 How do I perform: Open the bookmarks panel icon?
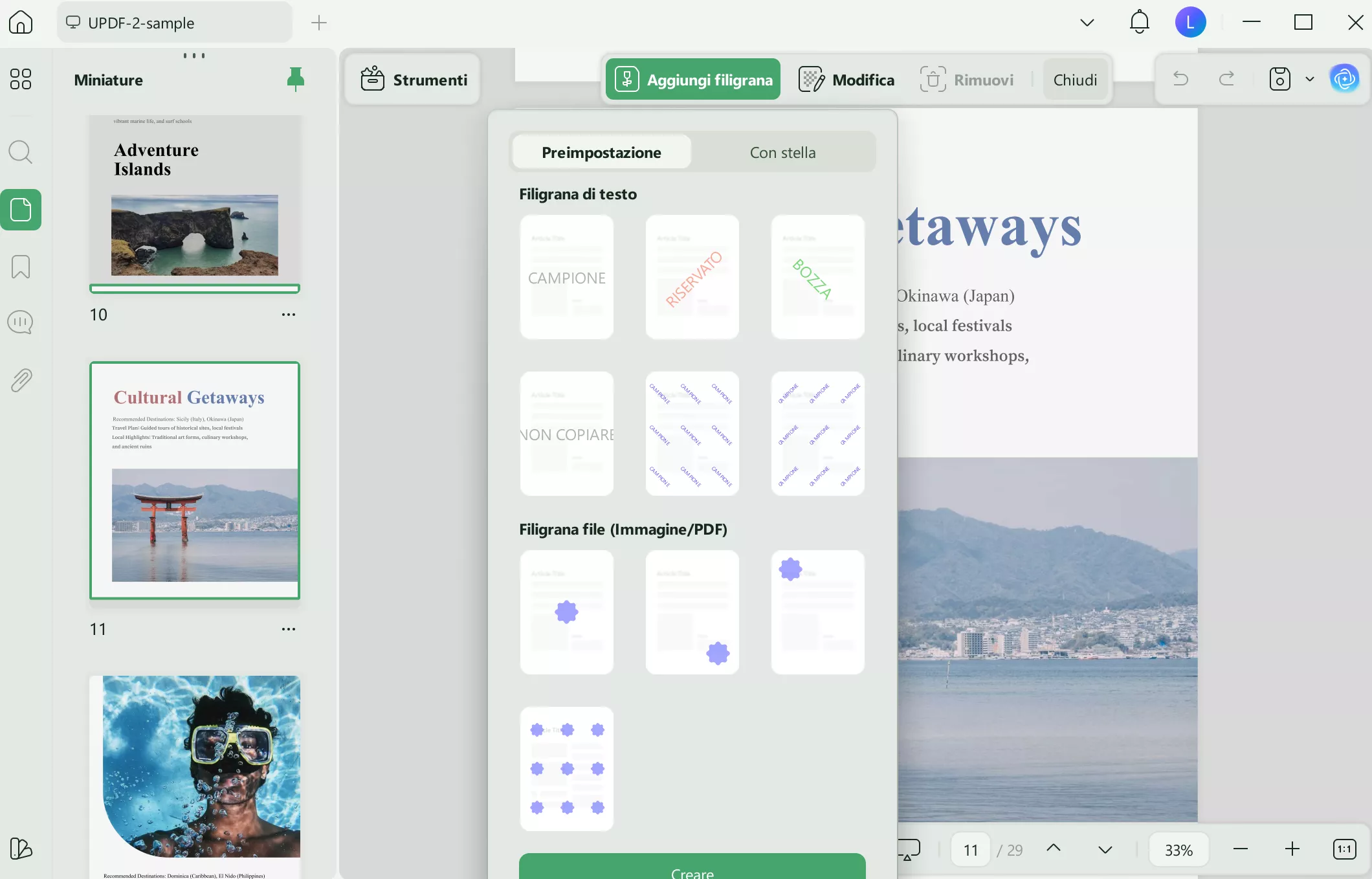(x=21, y=267)
